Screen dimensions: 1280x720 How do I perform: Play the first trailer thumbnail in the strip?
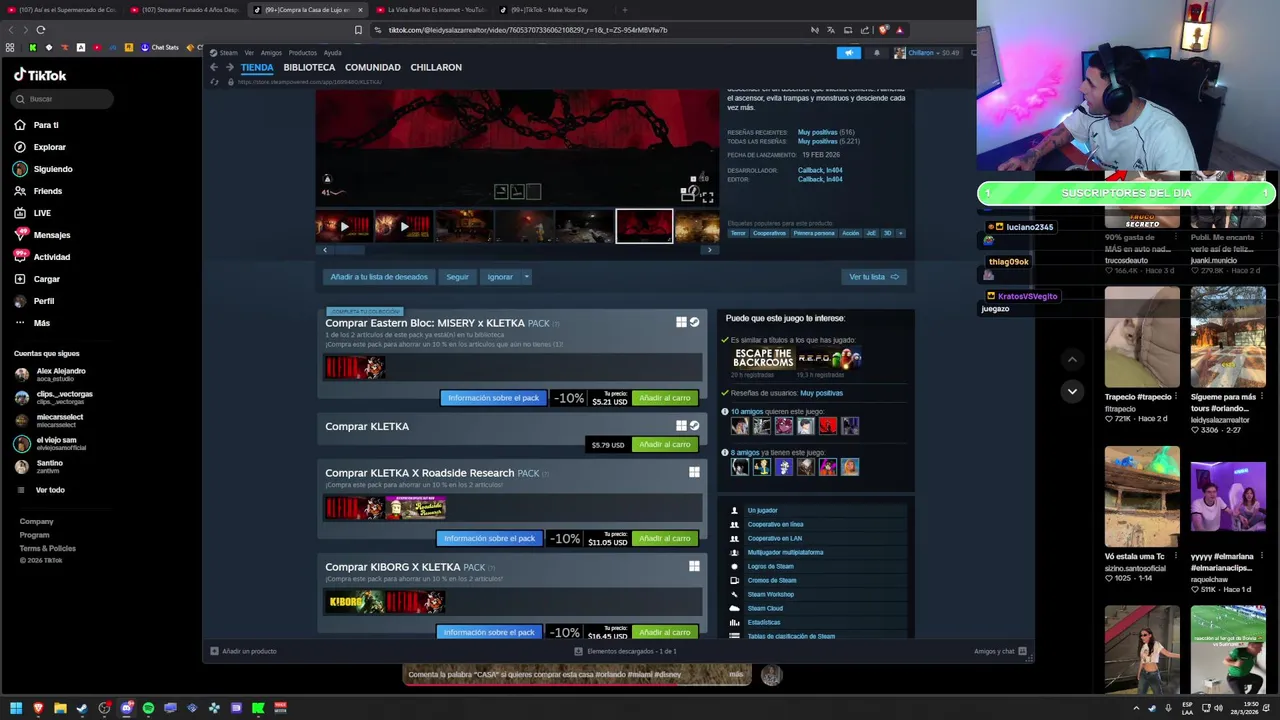pos(344,226)
